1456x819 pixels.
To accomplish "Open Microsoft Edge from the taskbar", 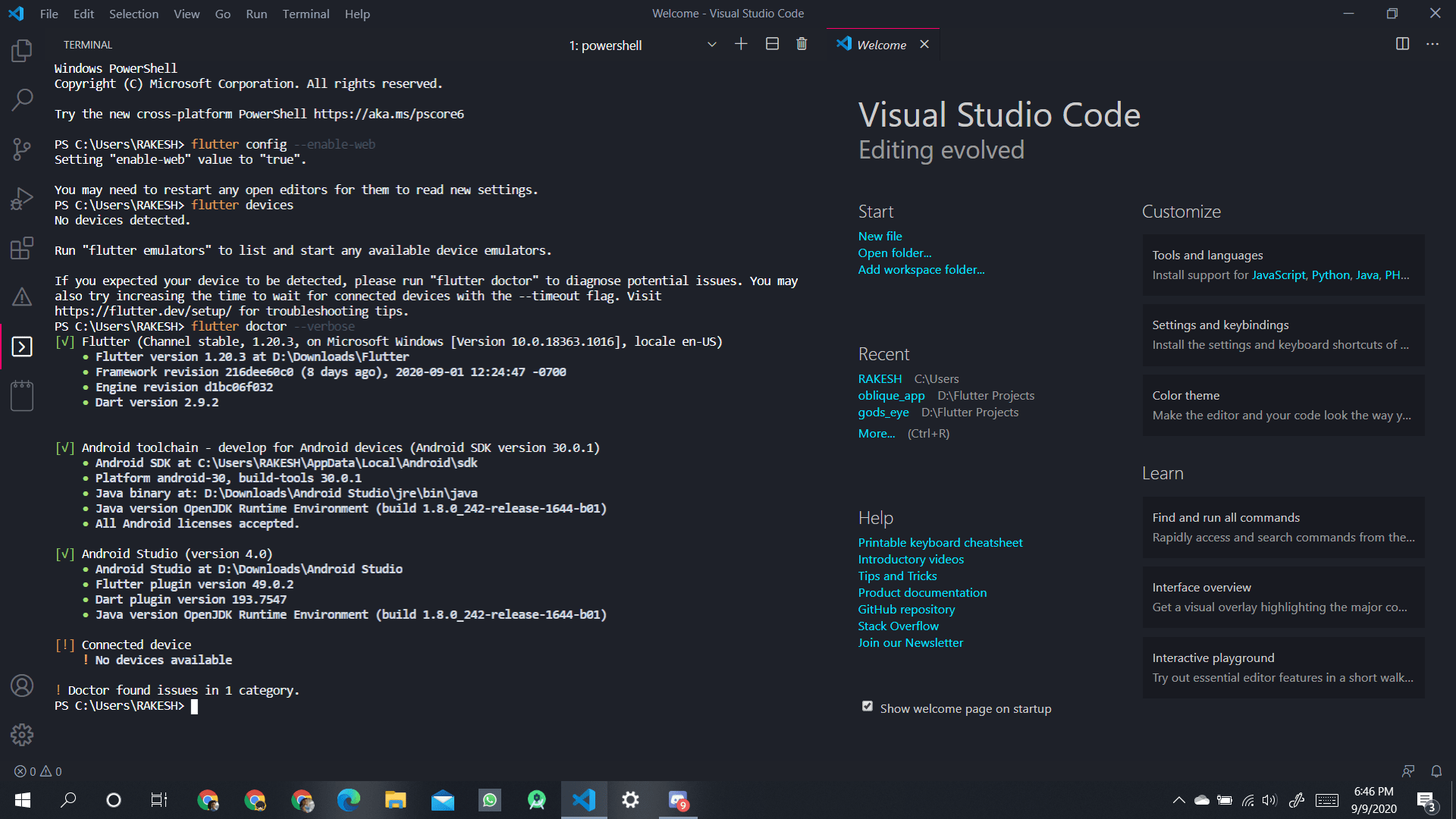I will 349,800.
